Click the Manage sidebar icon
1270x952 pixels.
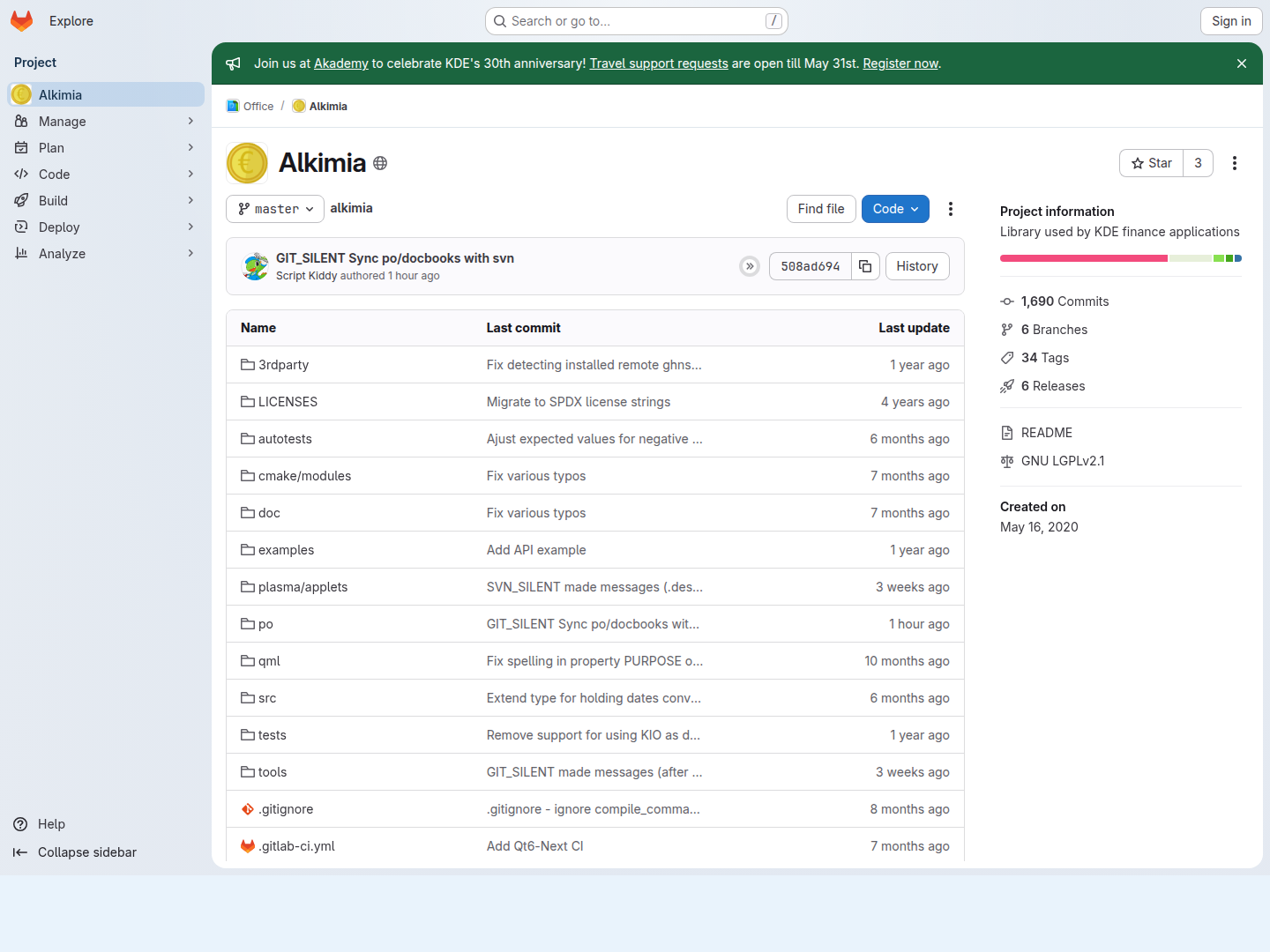pyautogui.click(x=21, y=121)
